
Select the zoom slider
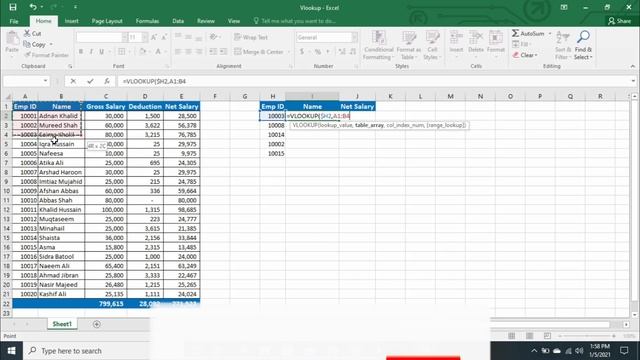(587, 336)
